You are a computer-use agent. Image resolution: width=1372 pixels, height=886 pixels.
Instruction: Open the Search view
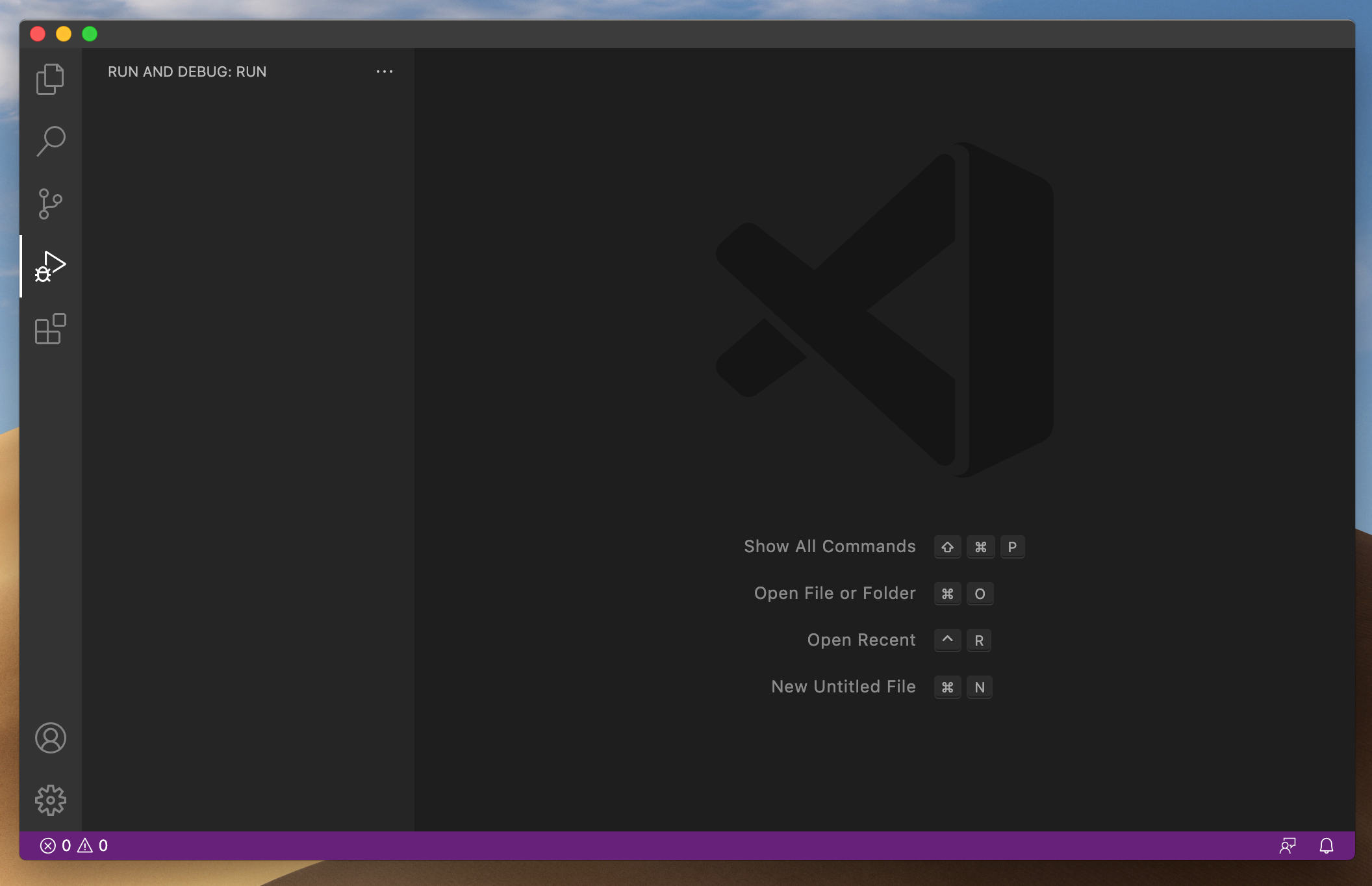click(51, 140)
